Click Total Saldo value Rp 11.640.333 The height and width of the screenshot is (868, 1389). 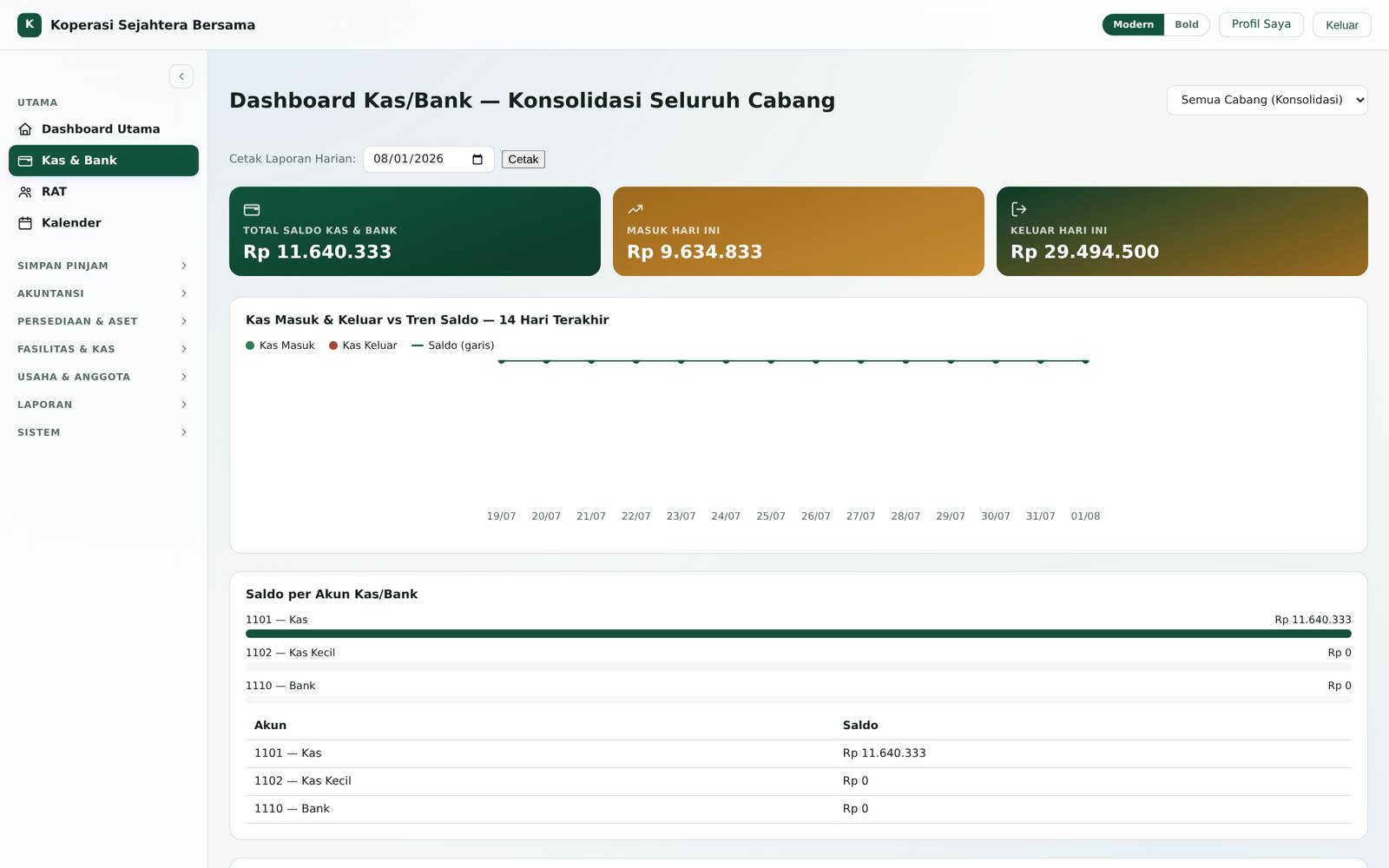point(317,252)
